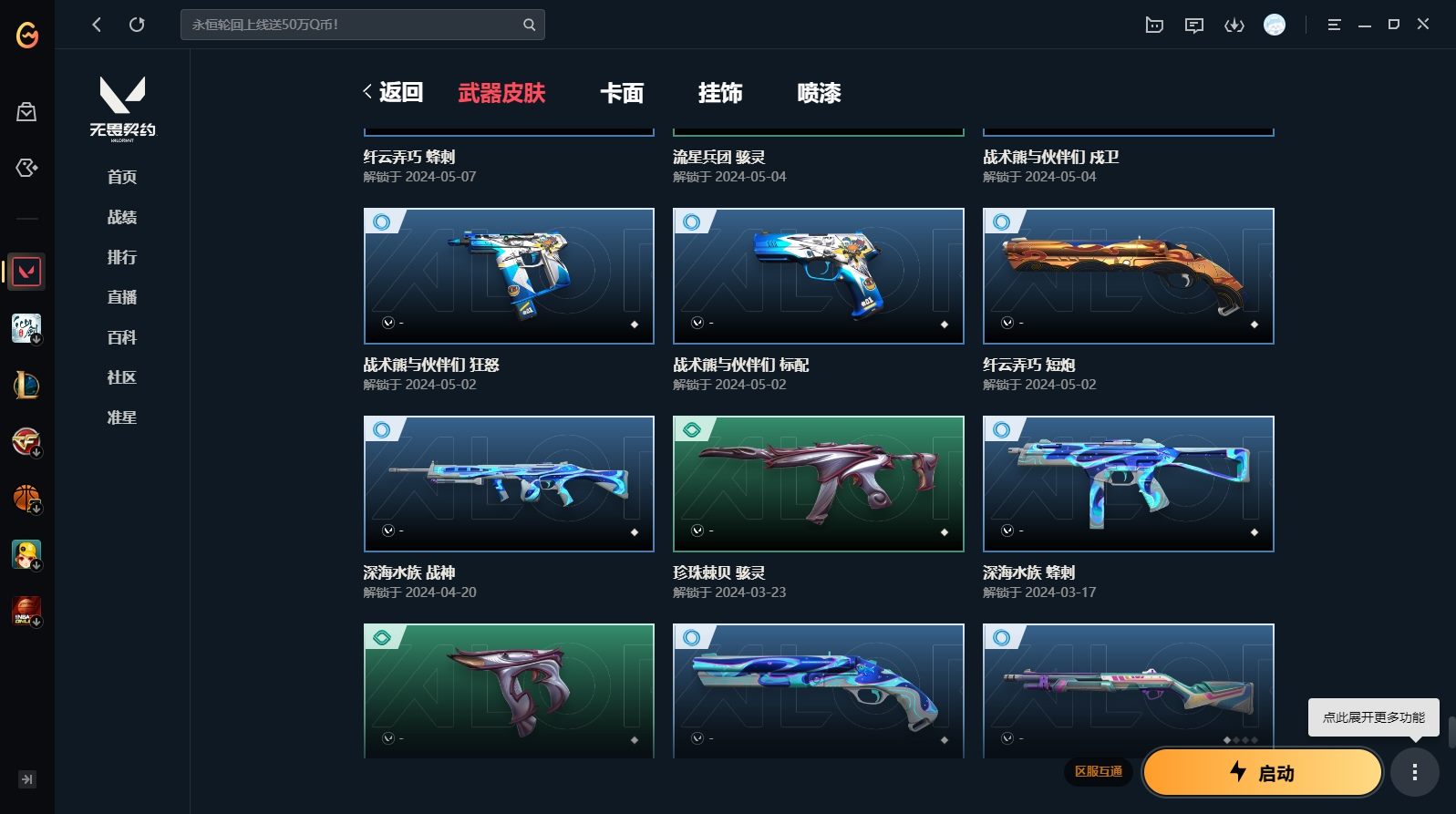Open the user avatar profile icon

(1274, 25)
